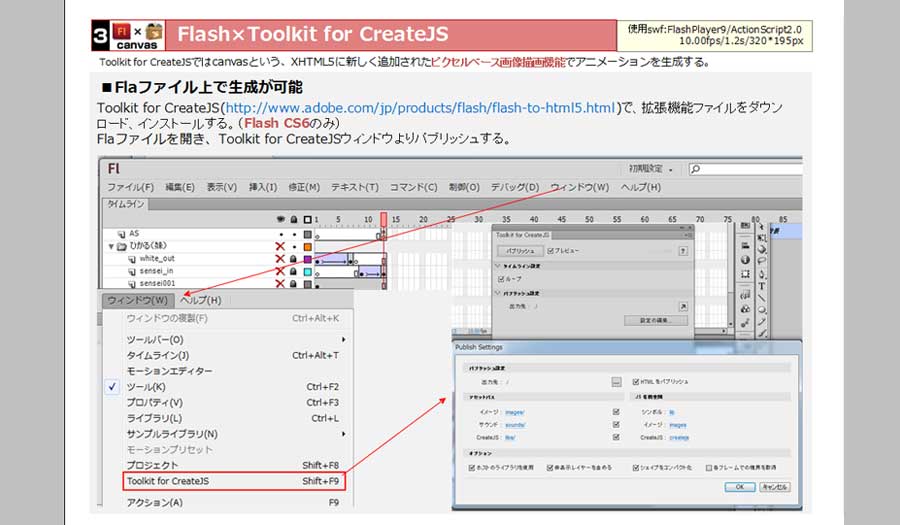Open the ウィンドウ(W) menu in top menu bar
This screenshot has height=525, width=900.
click(x=579, y=187)
